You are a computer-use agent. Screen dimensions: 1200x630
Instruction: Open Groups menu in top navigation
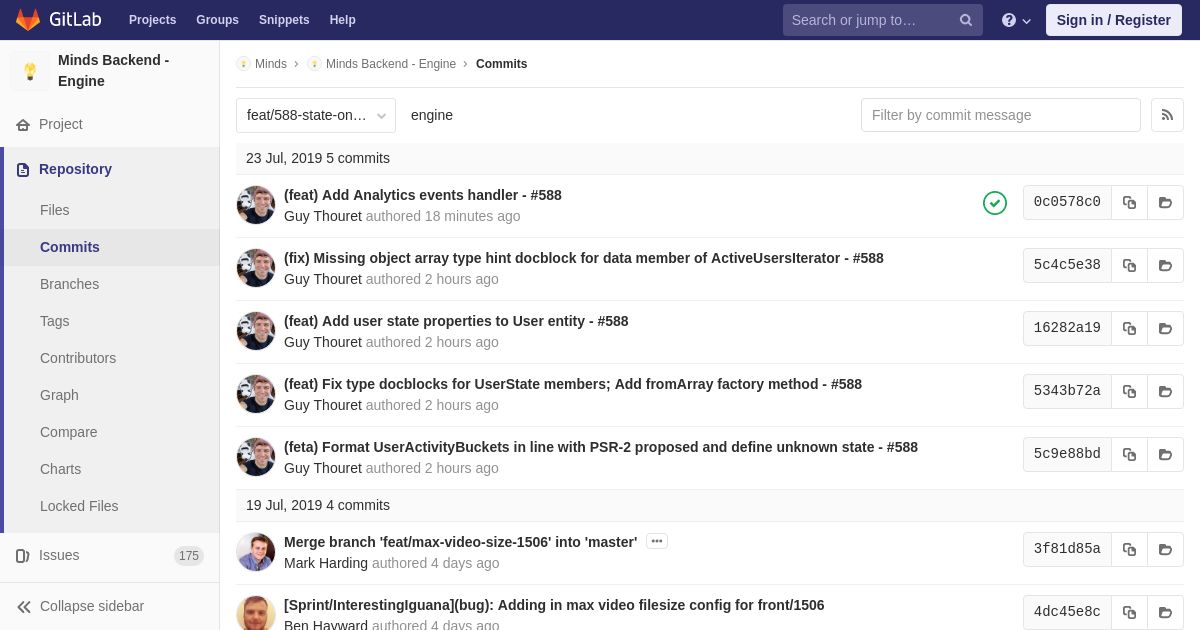pyautogui.click(x=217, y=20)
